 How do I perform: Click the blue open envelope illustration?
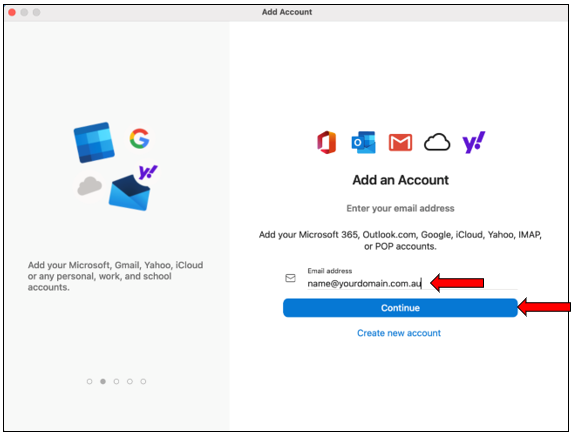click(x=129, y=193)
